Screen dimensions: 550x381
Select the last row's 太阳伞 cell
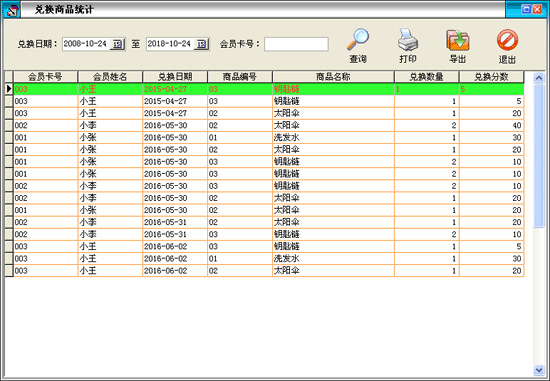333,271
